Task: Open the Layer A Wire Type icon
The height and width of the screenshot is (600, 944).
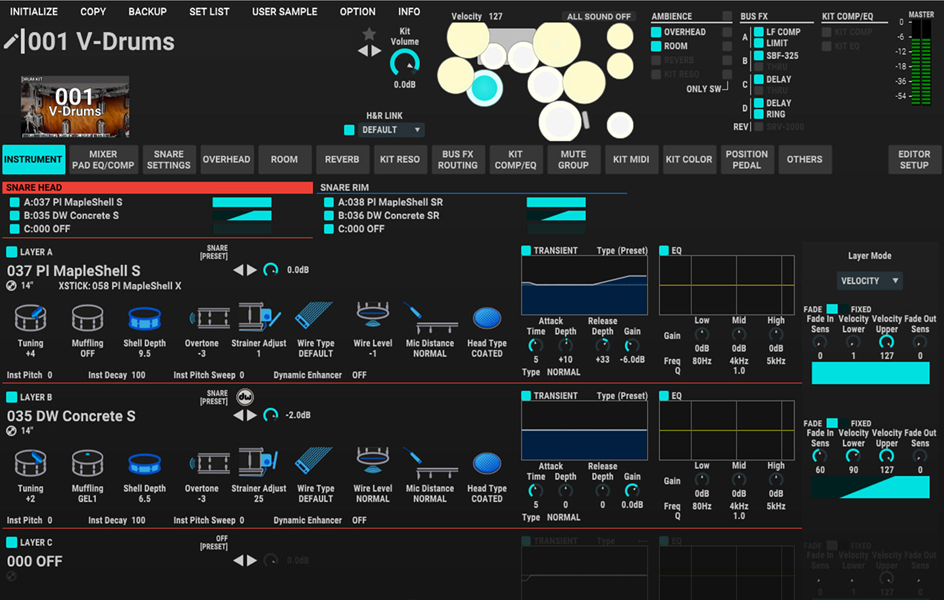Action: (315, 319)
